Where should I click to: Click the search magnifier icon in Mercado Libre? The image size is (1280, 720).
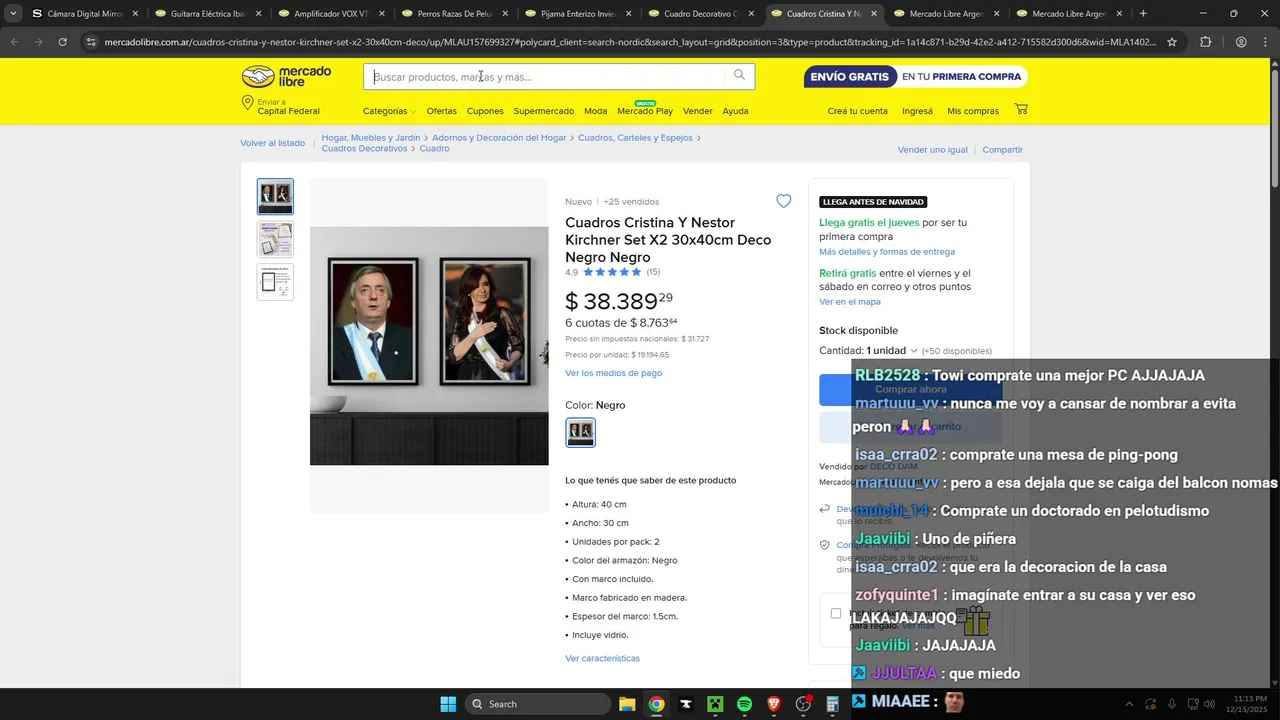point(739,76)
